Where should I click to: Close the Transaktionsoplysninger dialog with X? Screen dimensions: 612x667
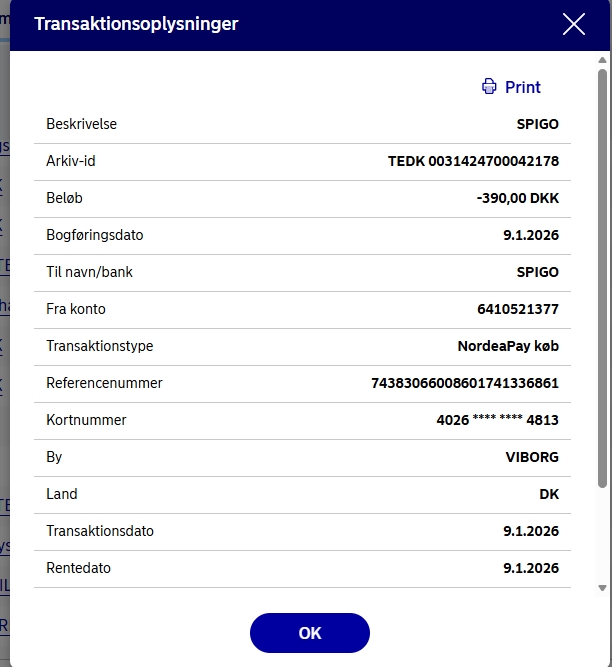coord(573,25)
